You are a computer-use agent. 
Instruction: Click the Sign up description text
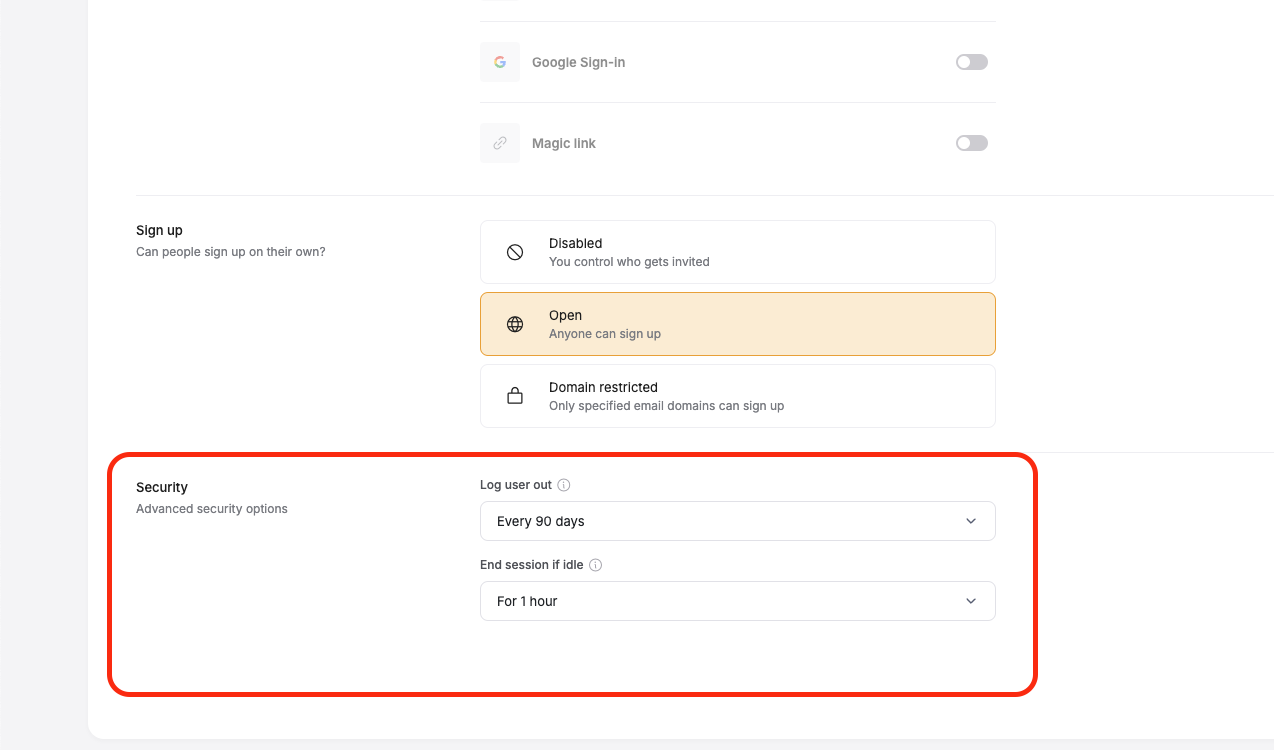coord(230,251)
